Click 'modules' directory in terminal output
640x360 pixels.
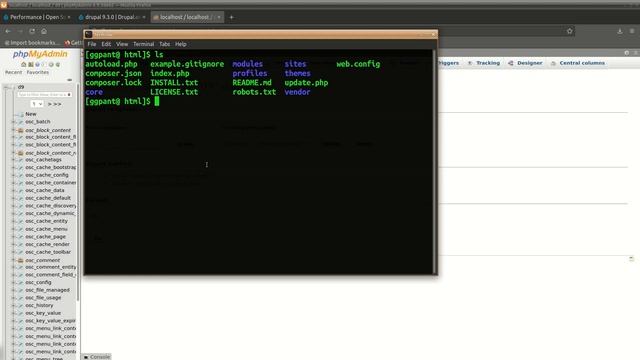click(247, 64)
